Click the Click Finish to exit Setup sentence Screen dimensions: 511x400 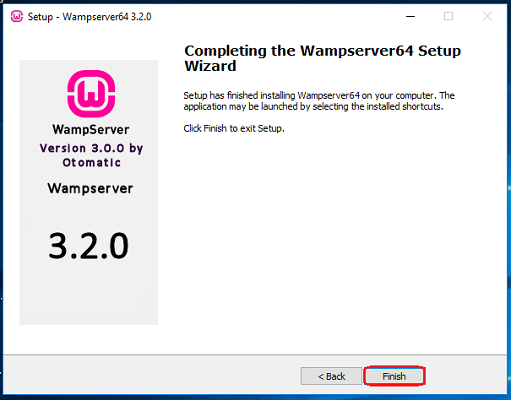[234, 128]
